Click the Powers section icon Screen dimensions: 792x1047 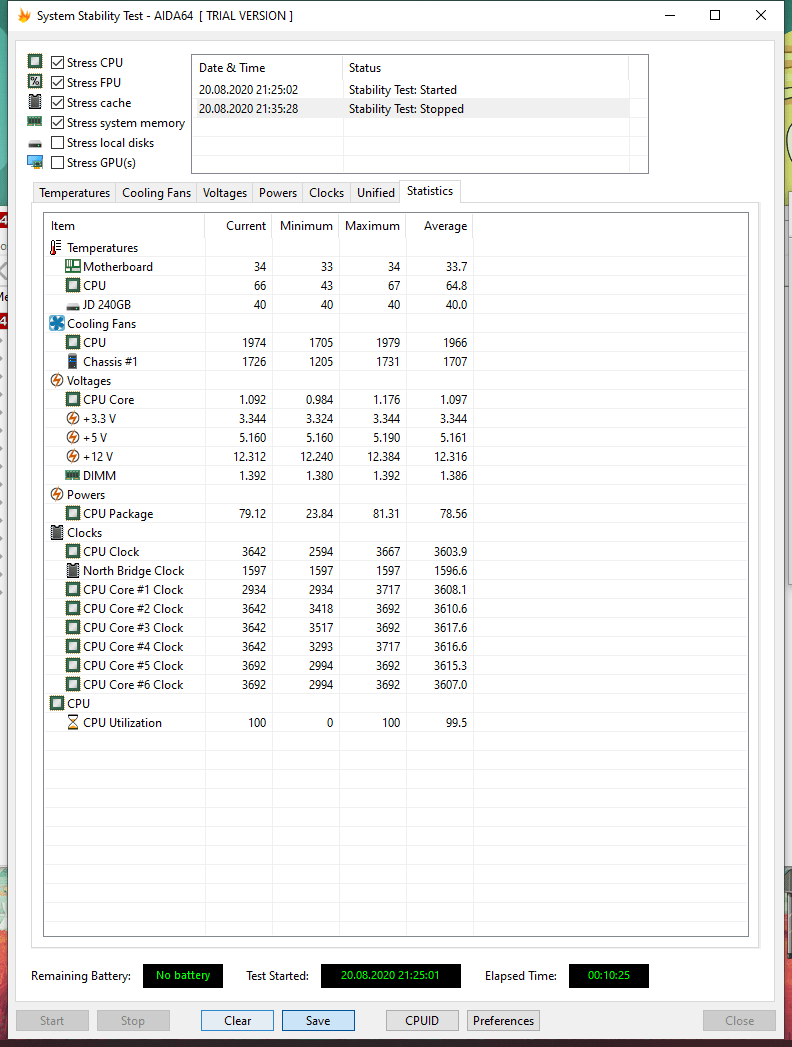tap(57, 494)
